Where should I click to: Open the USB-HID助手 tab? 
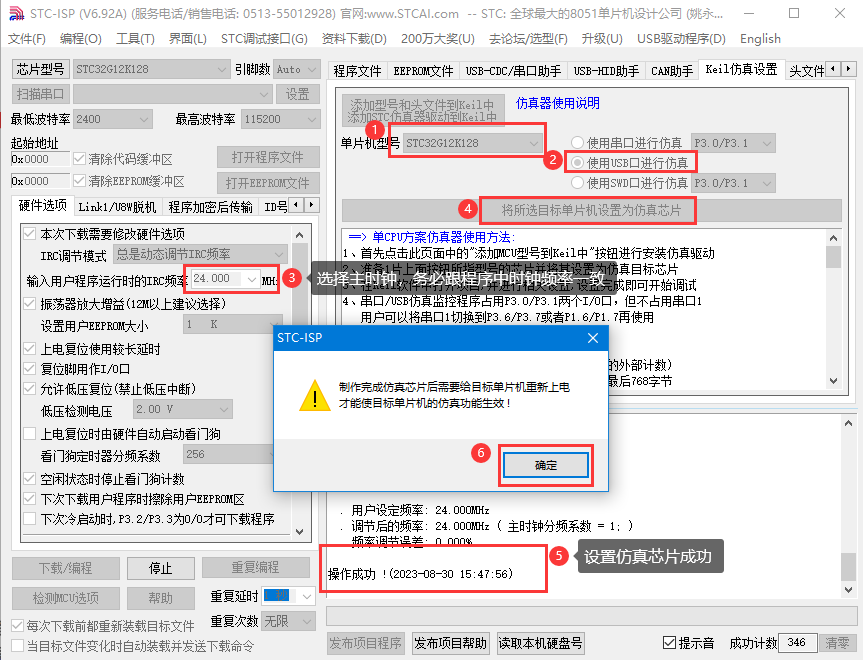pyautogui.click(x=606, y=71)
